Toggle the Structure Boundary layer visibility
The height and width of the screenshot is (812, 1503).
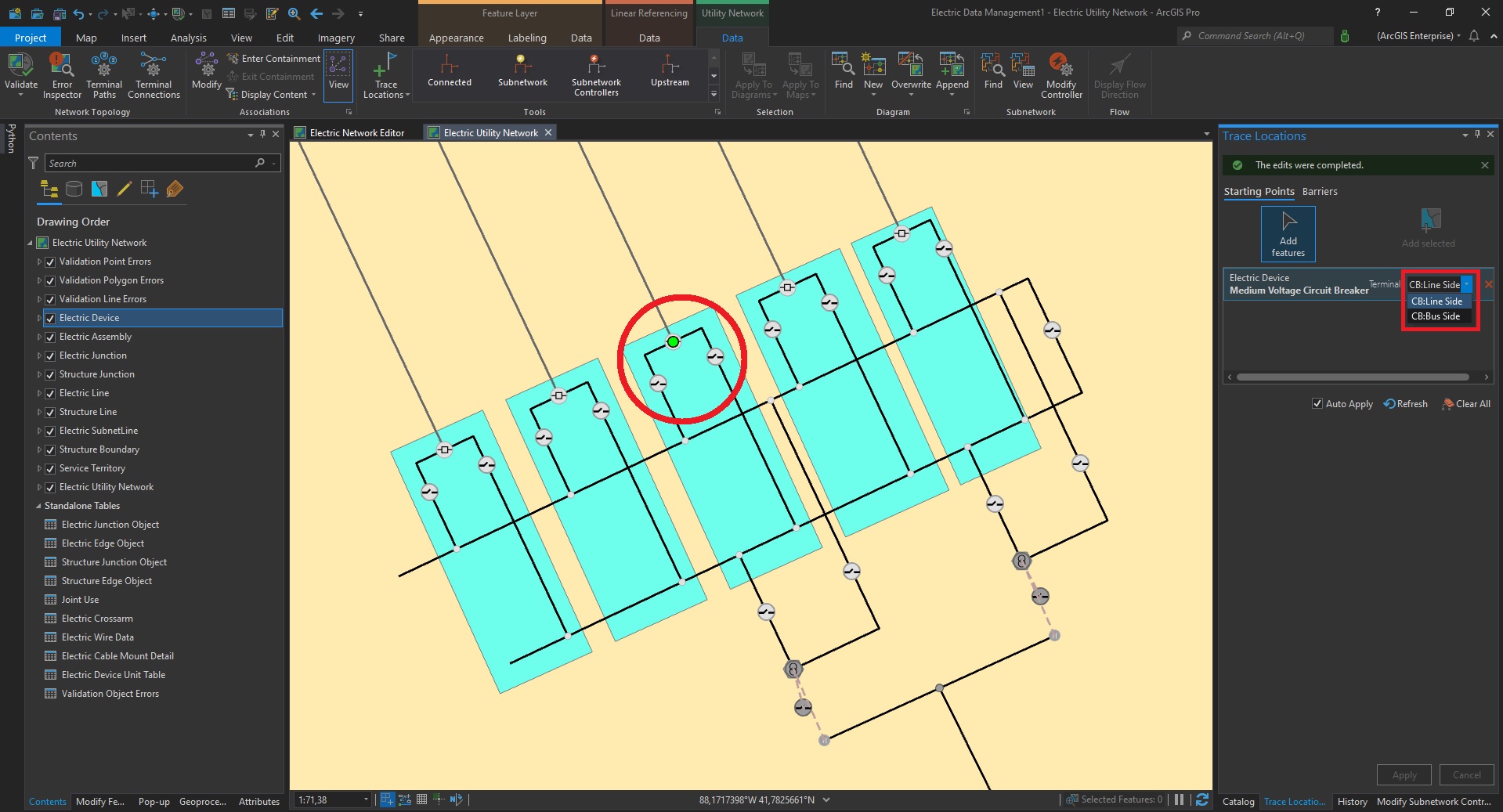tap(50, 449)
